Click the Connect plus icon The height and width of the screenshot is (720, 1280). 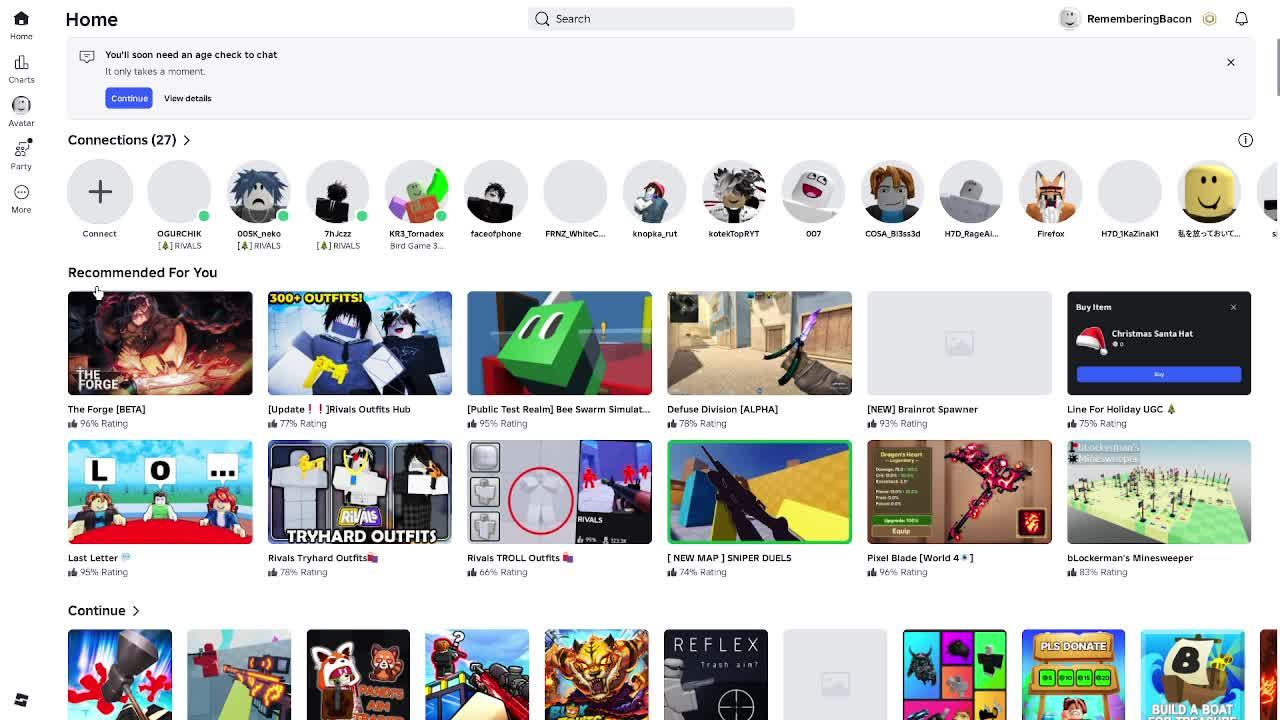(x=100, y=191)
